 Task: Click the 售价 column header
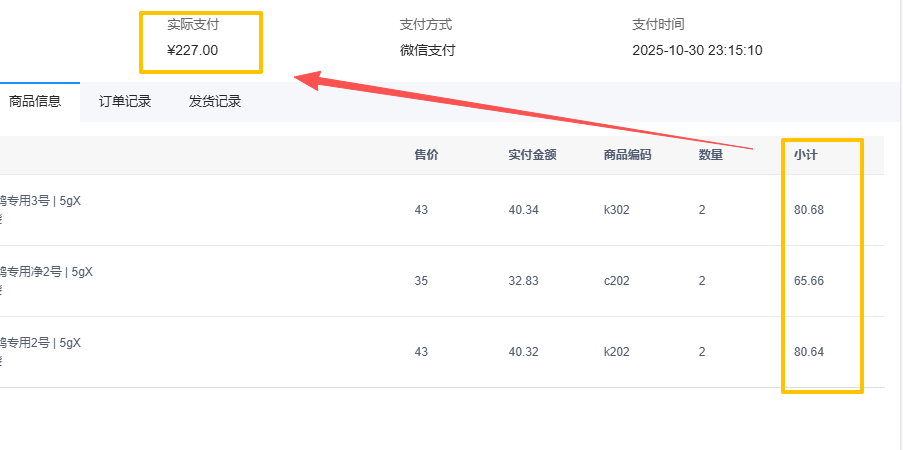426,155
